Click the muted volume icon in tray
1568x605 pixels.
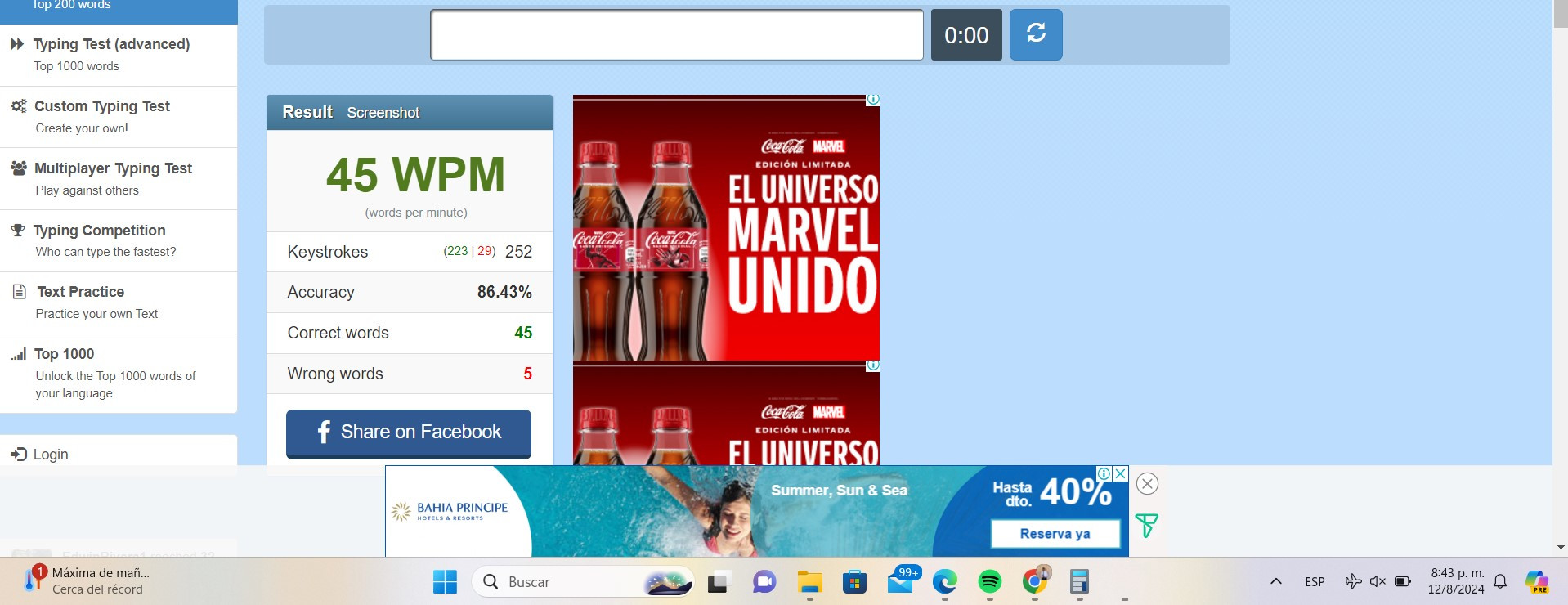[x=1378, y=582]
